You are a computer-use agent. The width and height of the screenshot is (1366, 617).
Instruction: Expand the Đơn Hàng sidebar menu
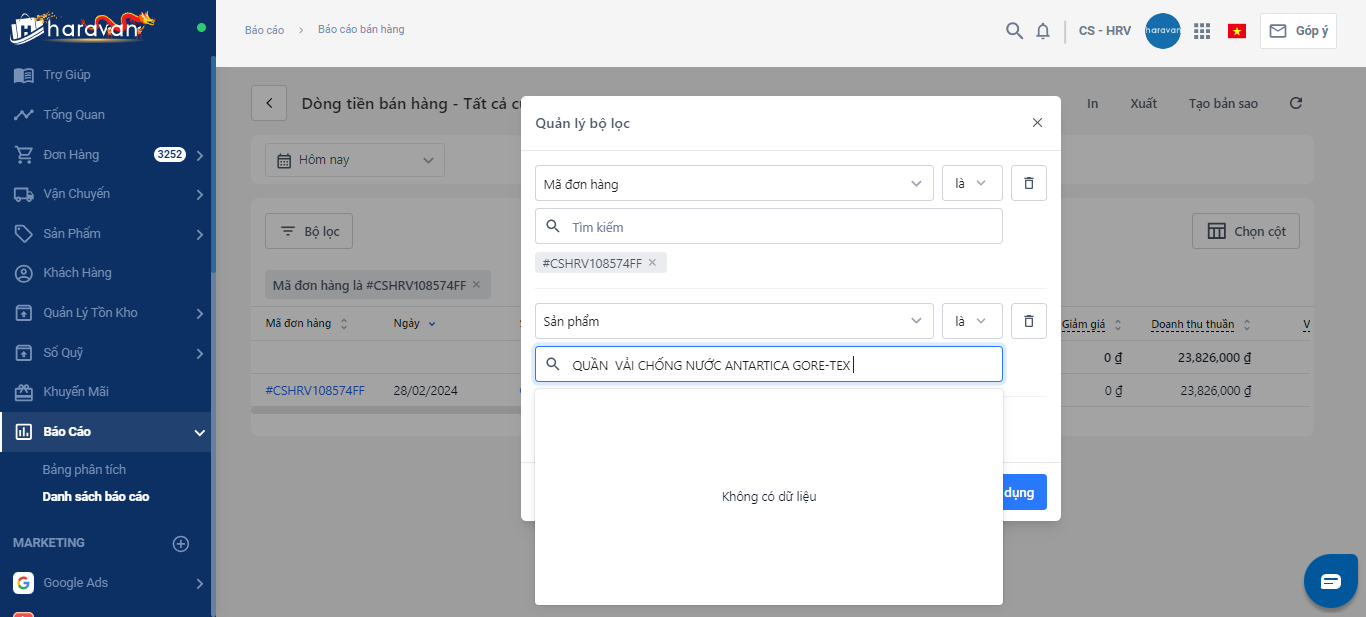click(x=200, y=155)
